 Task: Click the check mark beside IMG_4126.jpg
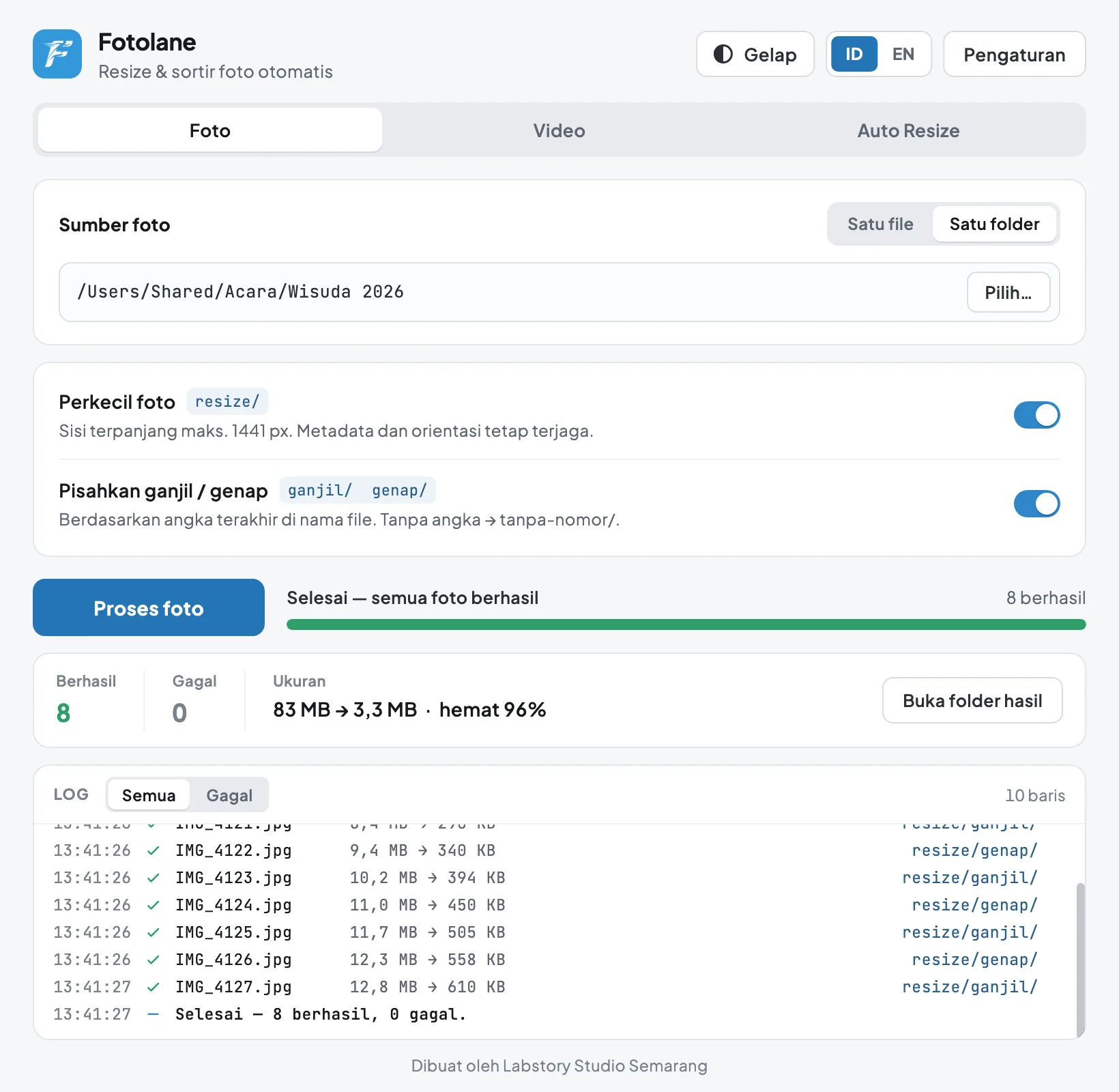point(154,960)
